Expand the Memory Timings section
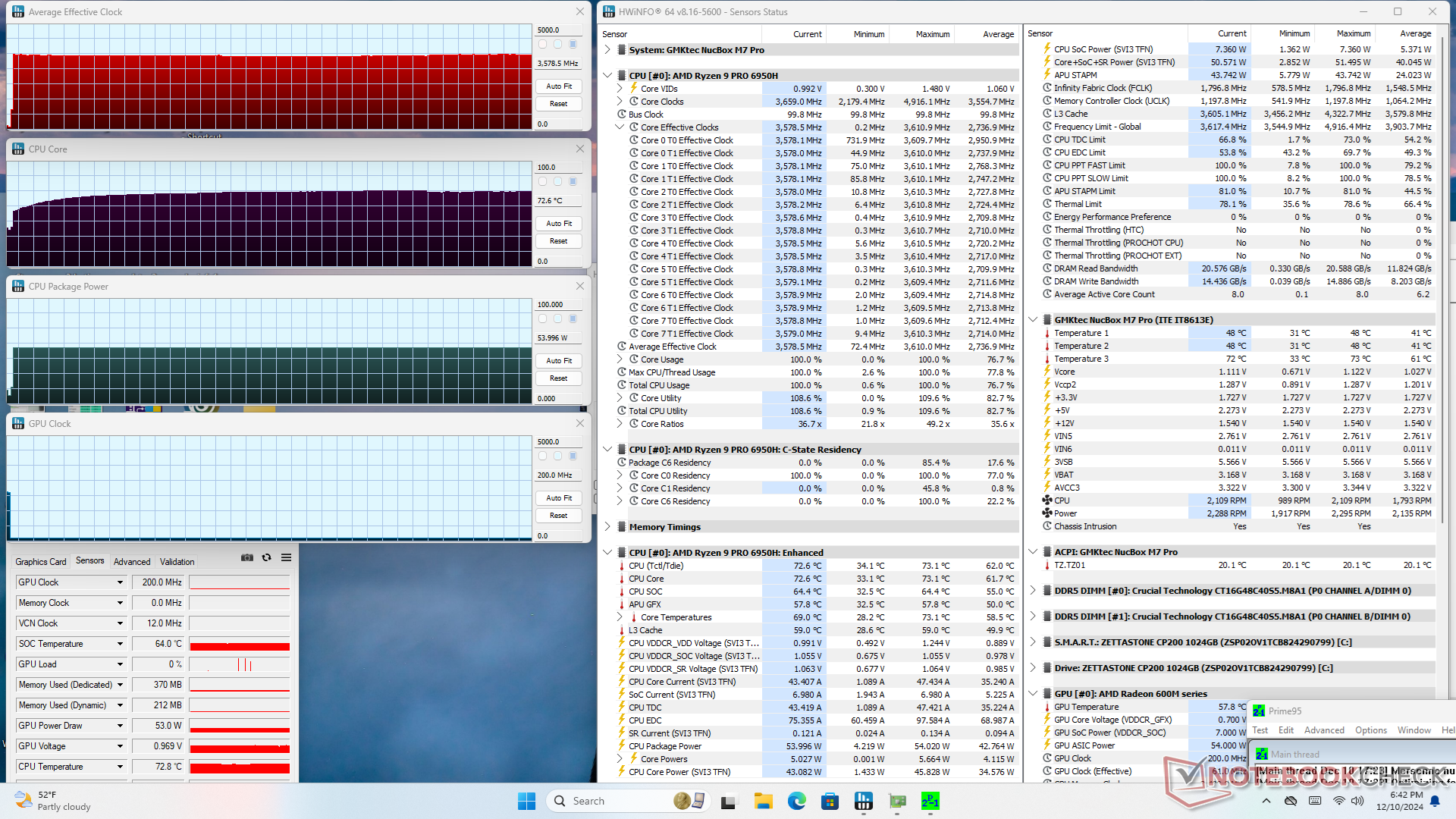1456x819 pixels. click(x=607, y=527)
